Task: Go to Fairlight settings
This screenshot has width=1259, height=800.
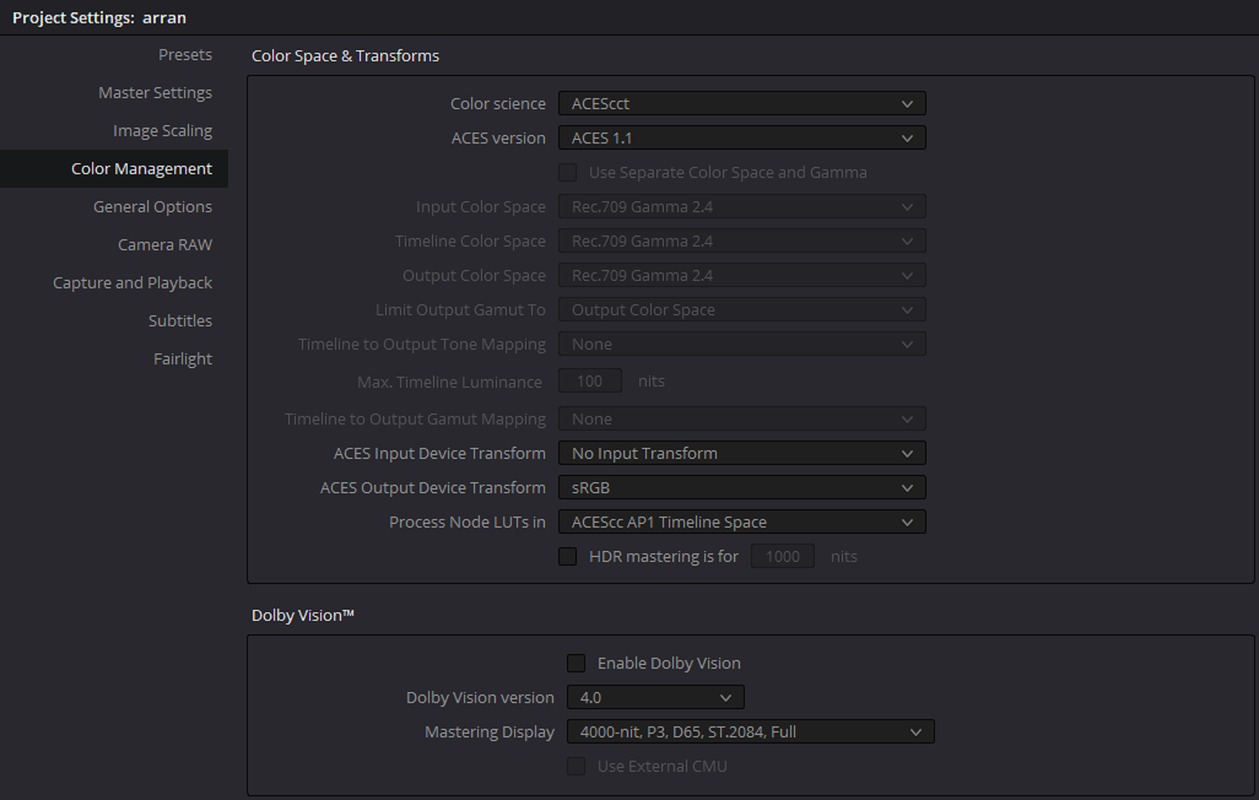Action: [182, 359]
